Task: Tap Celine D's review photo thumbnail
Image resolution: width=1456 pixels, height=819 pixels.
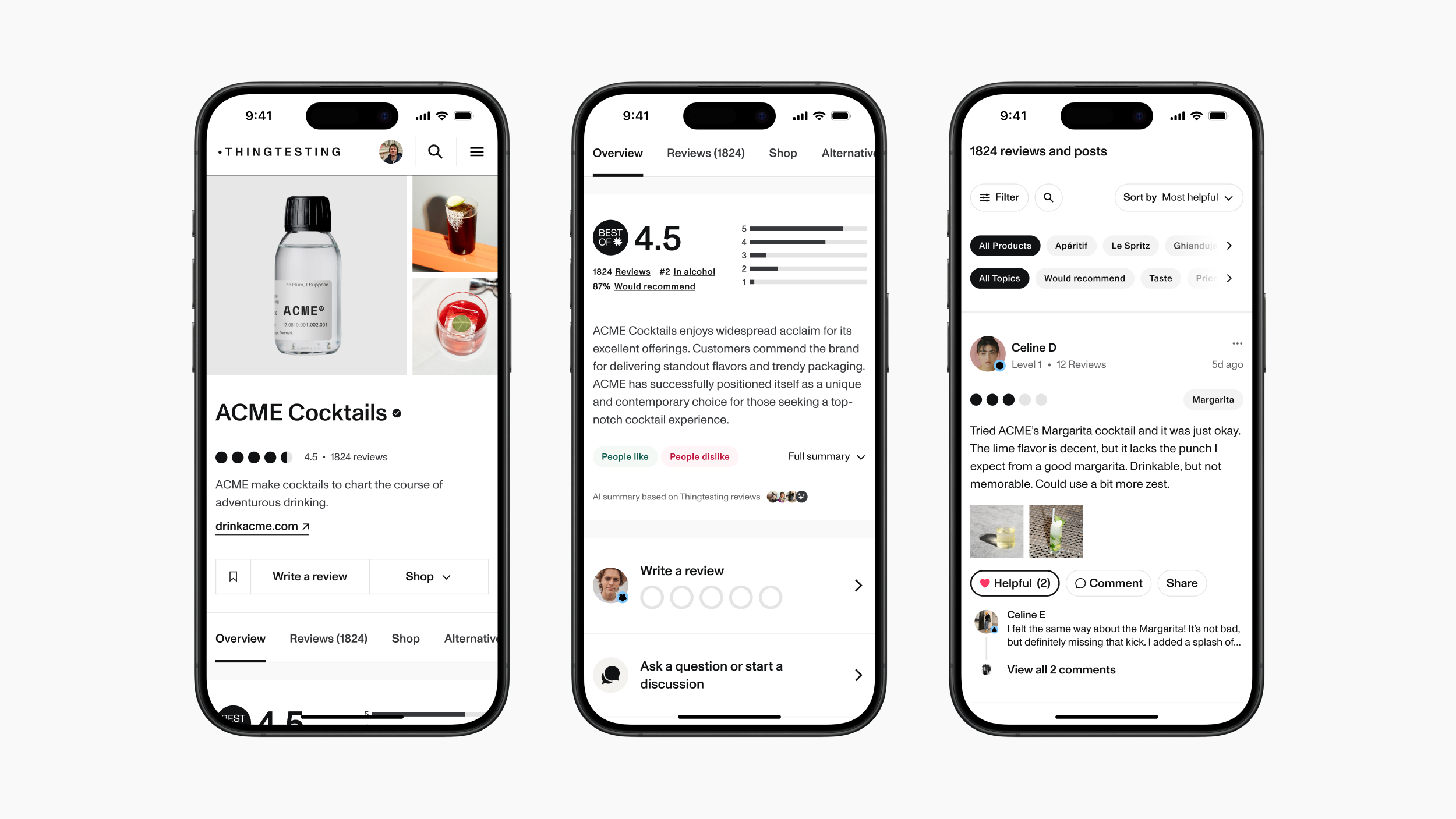Action: [994, 531]
